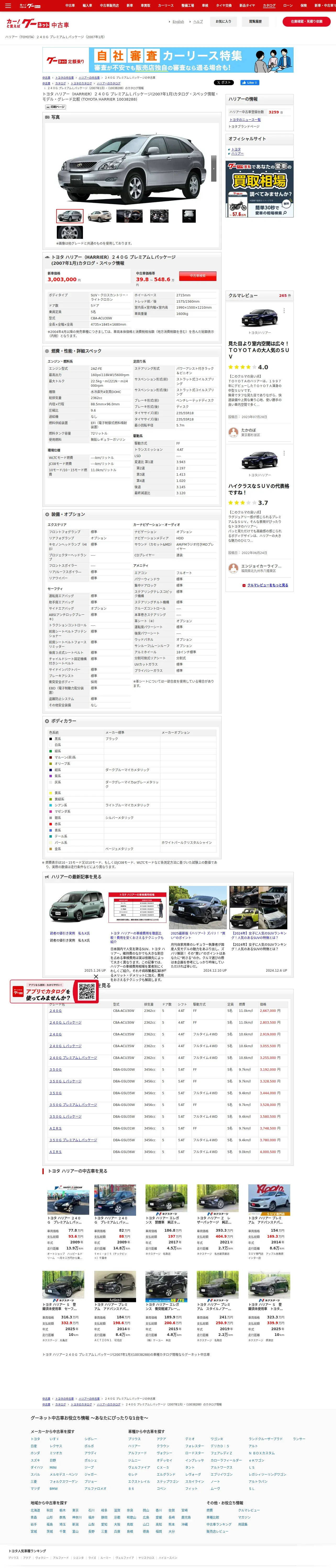The image size is (336, 1568).
Task: Open the 北海道 region link in the footer
Action: 35,1510
